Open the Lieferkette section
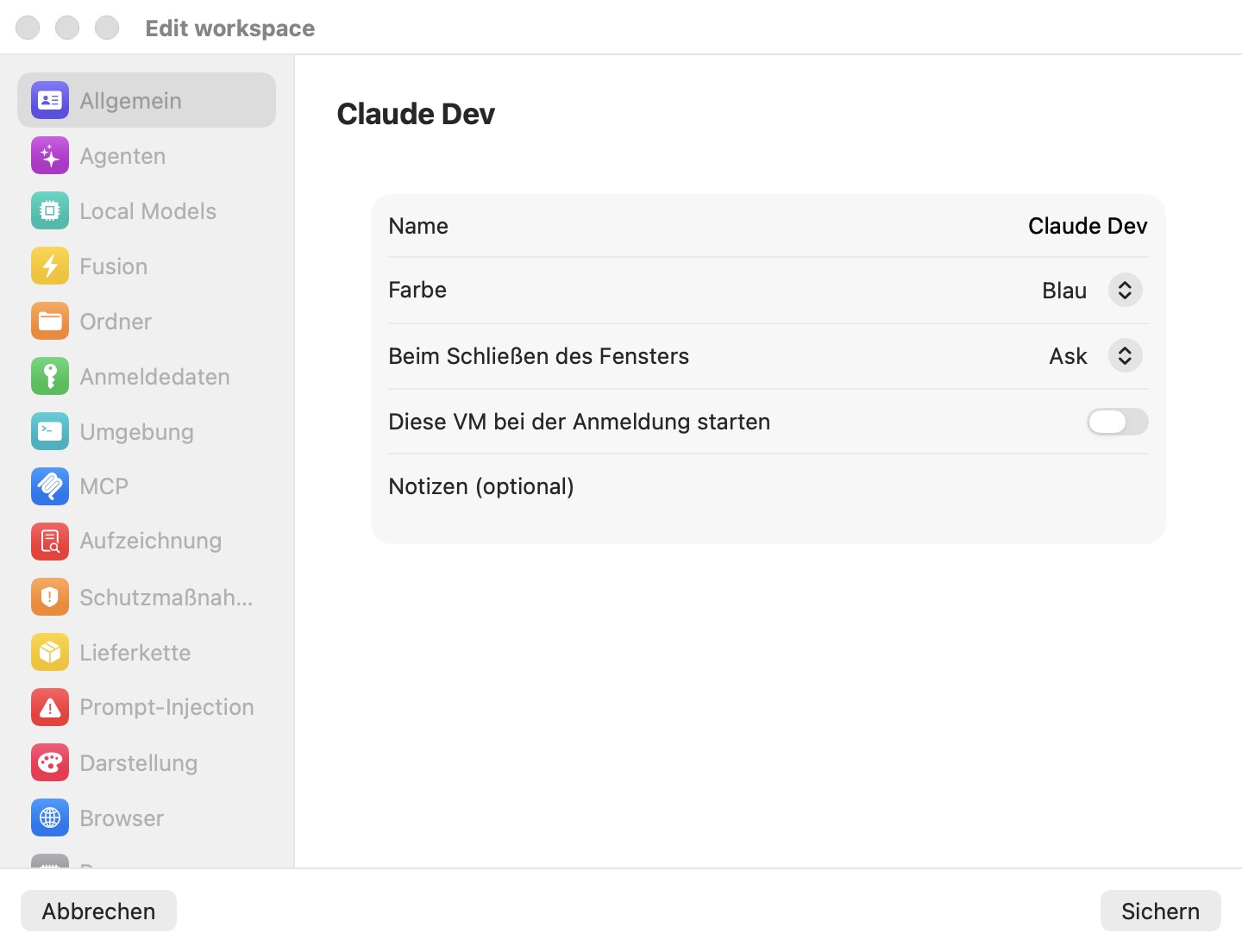Image resolution: width=1242 pixels, height=952 pixels. tap(147, 653)
